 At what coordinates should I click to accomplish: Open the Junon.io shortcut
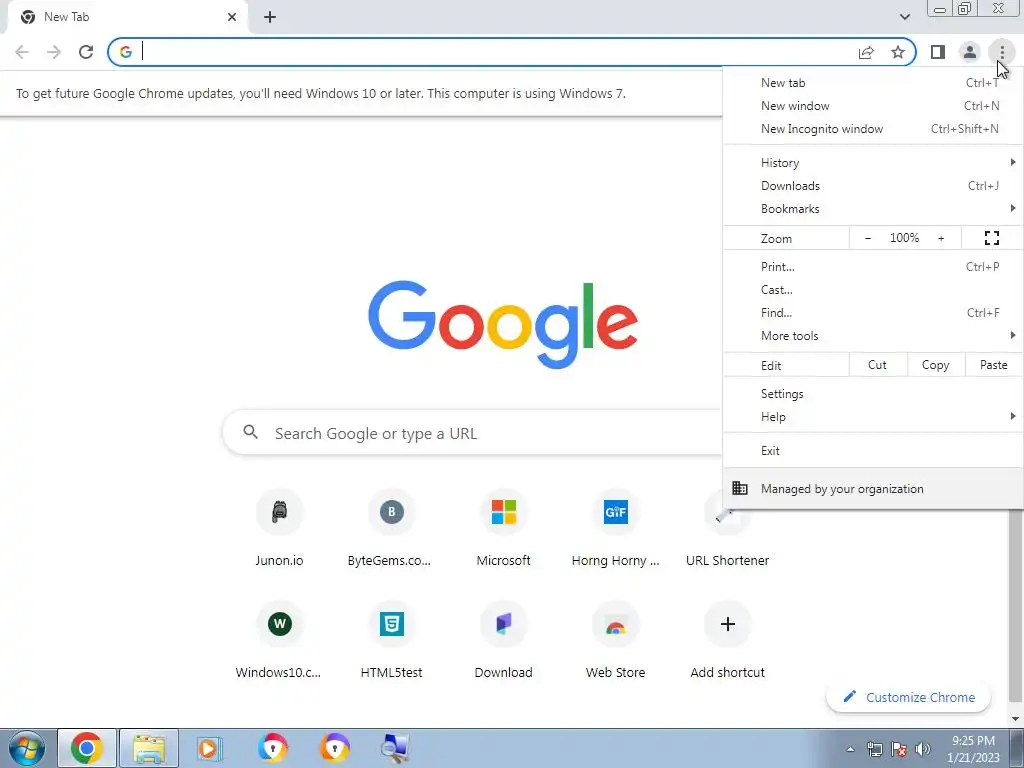click(x=279, y=529)
